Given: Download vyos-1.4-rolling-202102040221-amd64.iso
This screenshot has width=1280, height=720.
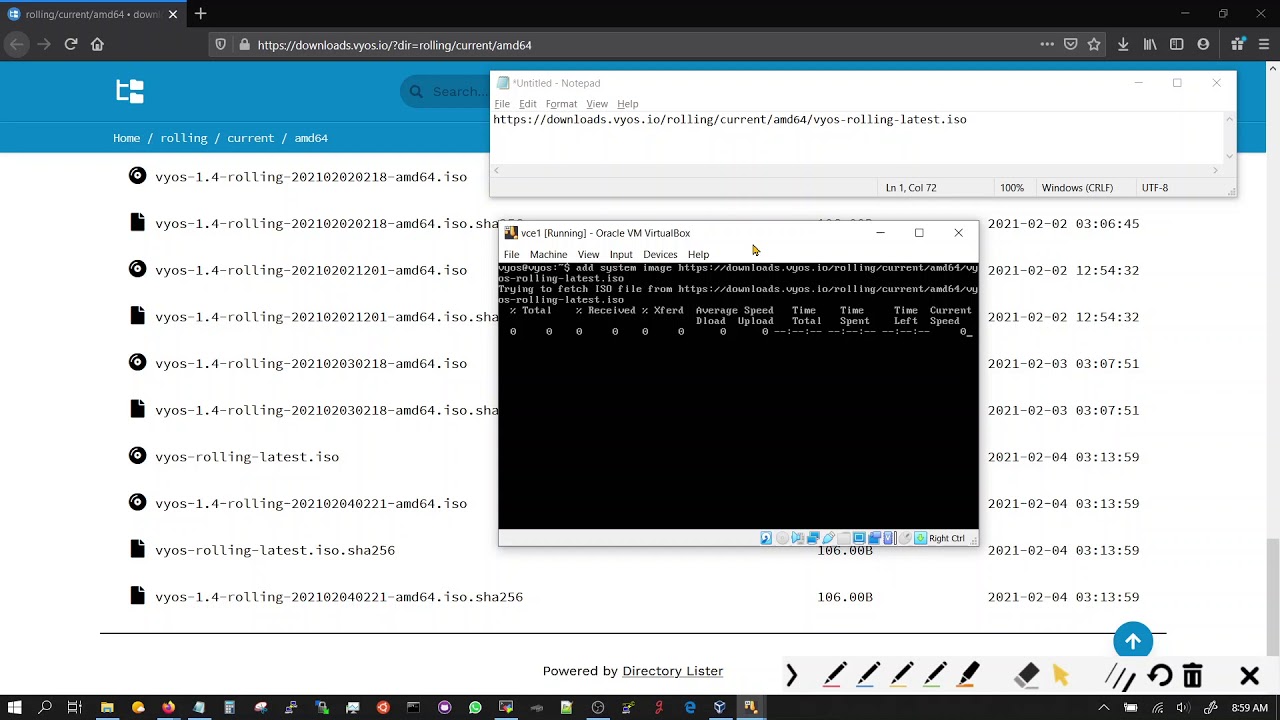Looking at the screenshot, I should coord(311,503).
